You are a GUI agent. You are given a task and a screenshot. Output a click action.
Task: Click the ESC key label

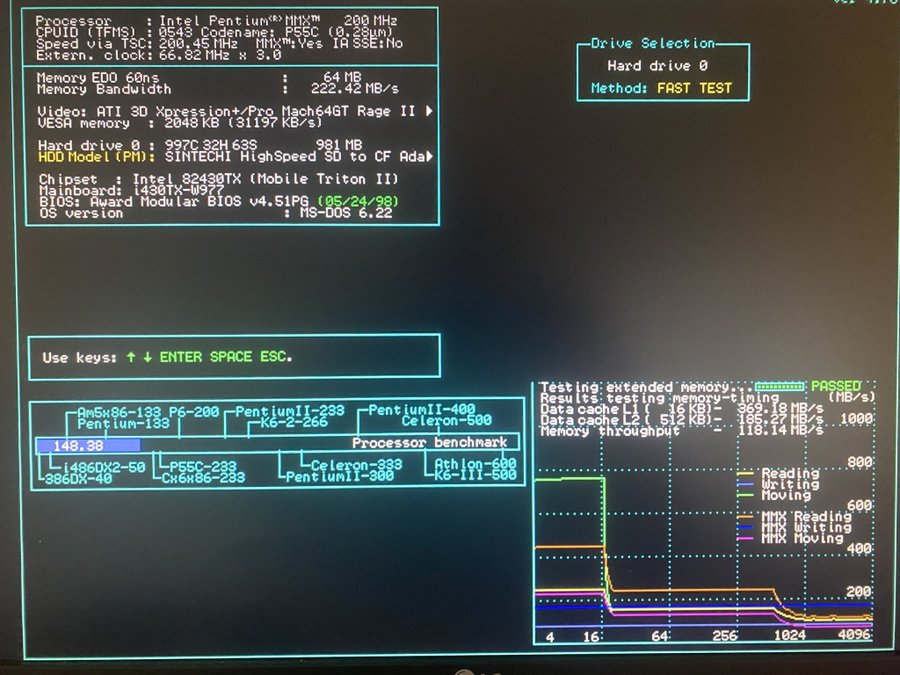274,357
